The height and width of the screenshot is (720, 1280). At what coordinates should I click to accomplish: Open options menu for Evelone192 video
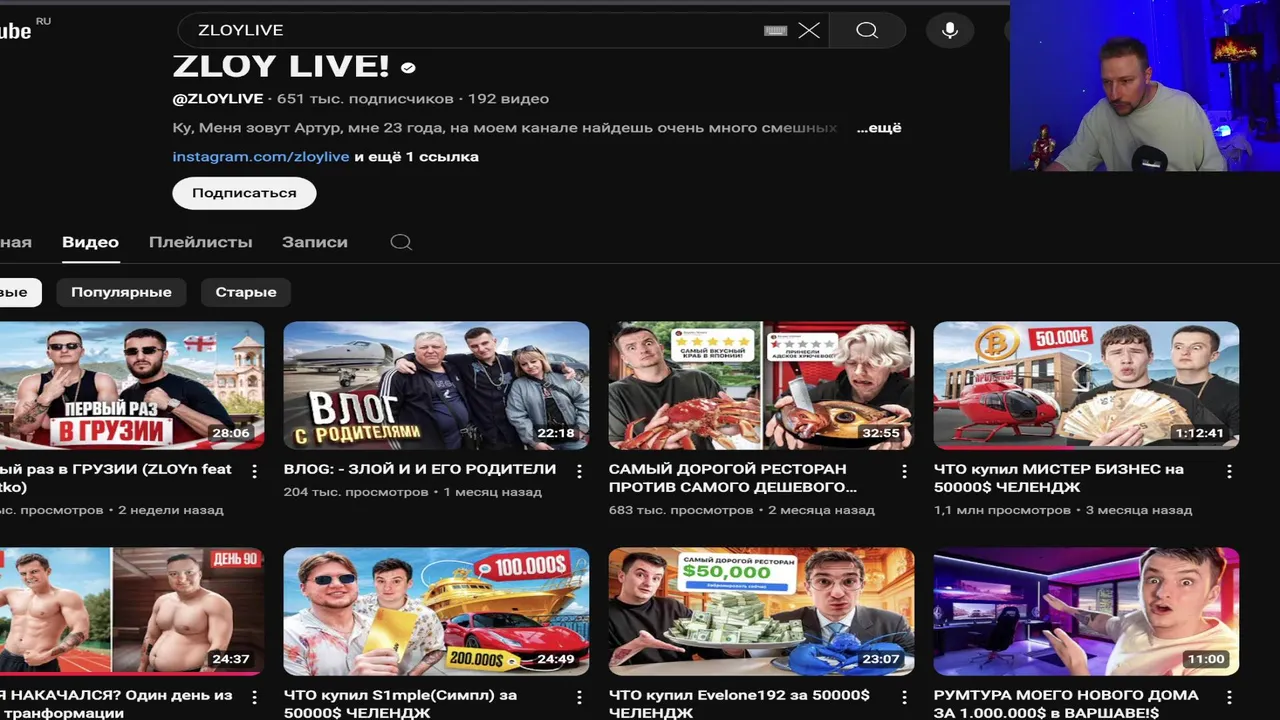tap(904, 697)
